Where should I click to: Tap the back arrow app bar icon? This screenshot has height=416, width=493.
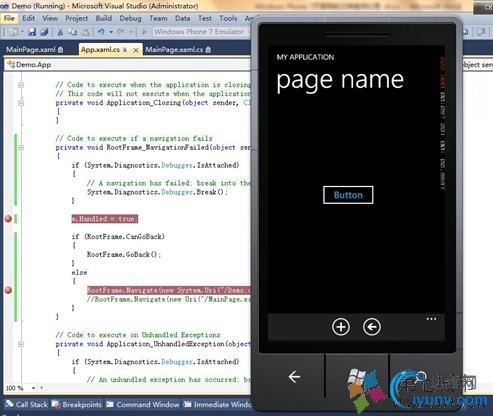point(372,327)
